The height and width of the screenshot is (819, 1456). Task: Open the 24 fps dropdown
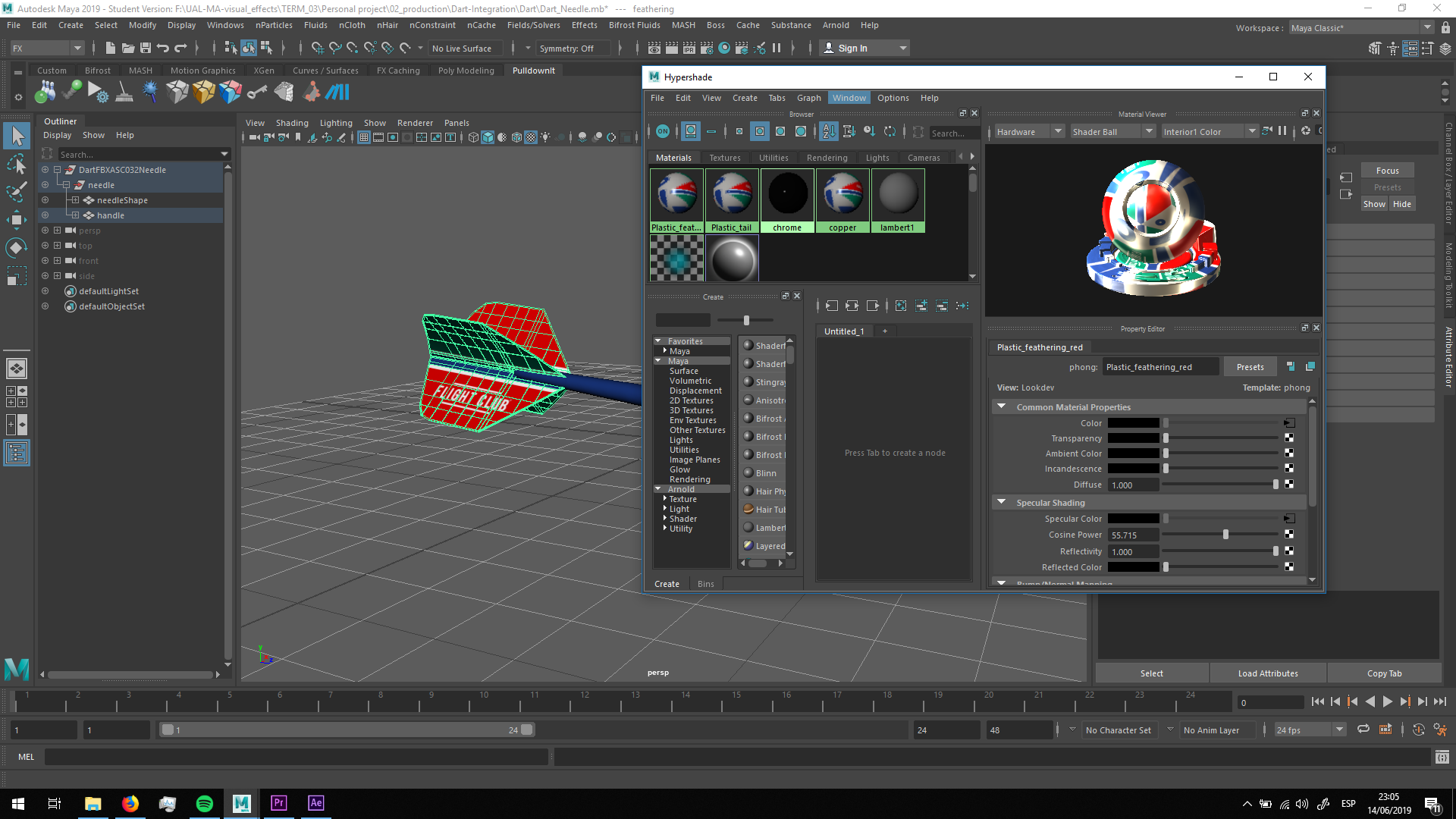tap(1339, 730)
